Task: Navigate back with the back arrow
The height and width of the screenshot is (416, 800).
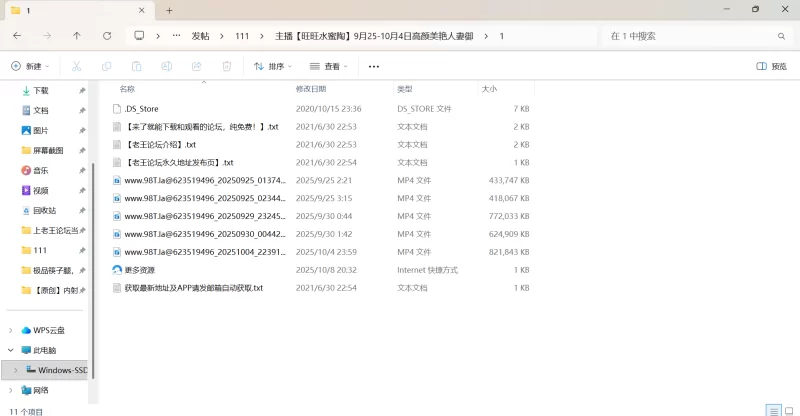Action: click(x=17, y=36)
